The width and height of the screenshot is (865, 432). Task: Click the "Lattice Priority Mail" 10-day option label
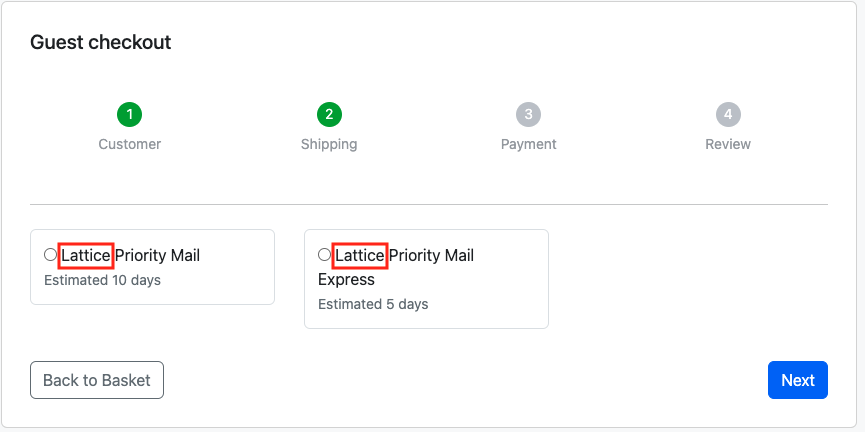click(x=130, y=255)
